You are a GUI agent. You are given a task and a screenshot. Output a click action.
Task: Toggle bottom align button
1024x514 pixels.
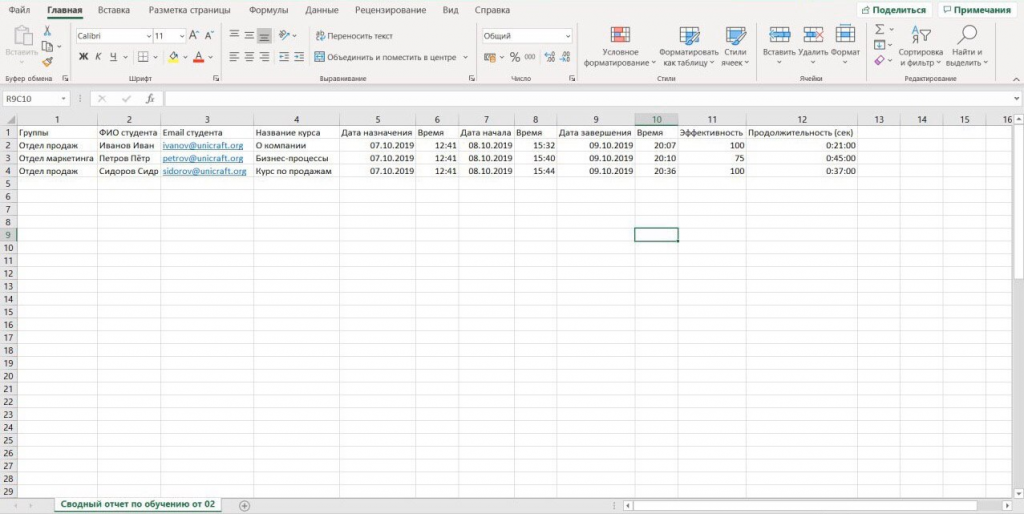pos(264,36)
